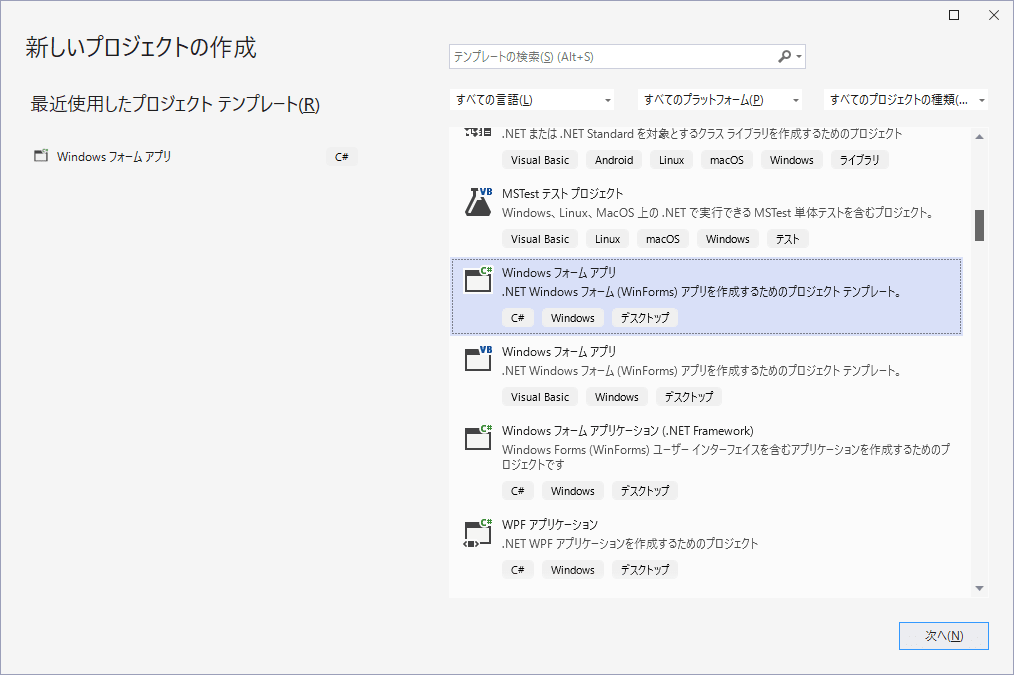Open the all platforms dropdown
1014x675 pixels.
pos(720,100)
